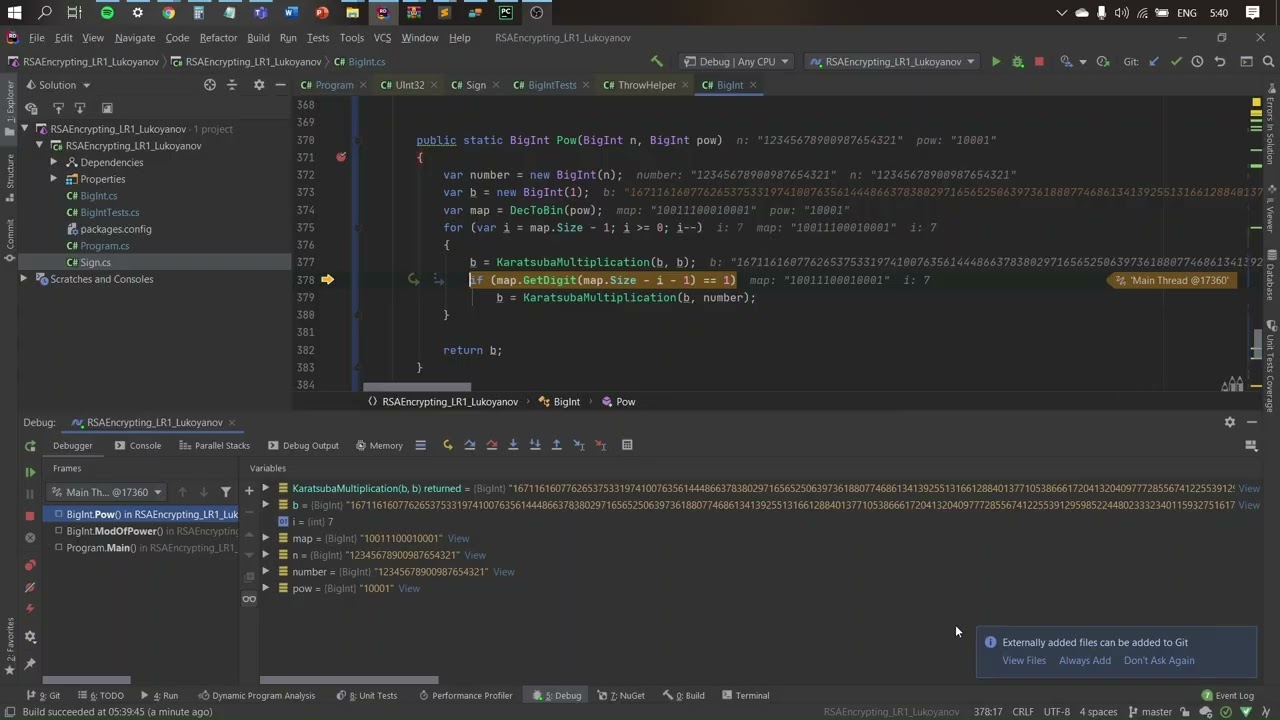Switch to Console tab in Debug panel
Image resolution: width=1280 pixels, height=720 pixels.
click(x=138, y=446)
